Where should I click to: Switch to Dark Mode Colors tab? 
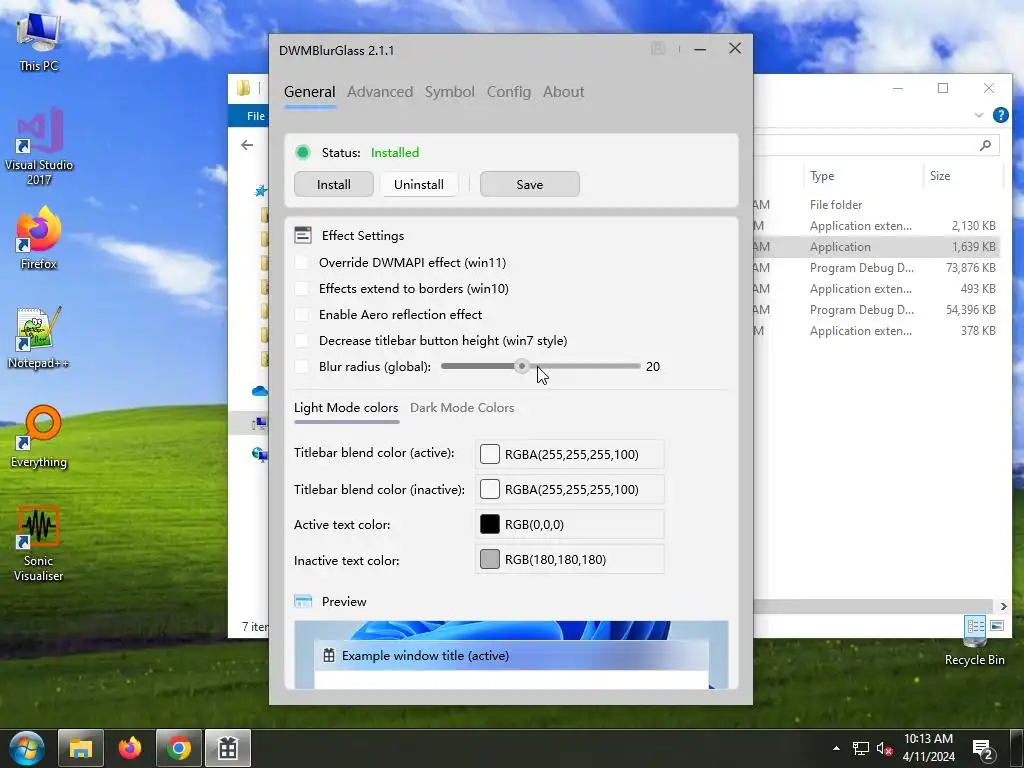click(462, 408)
